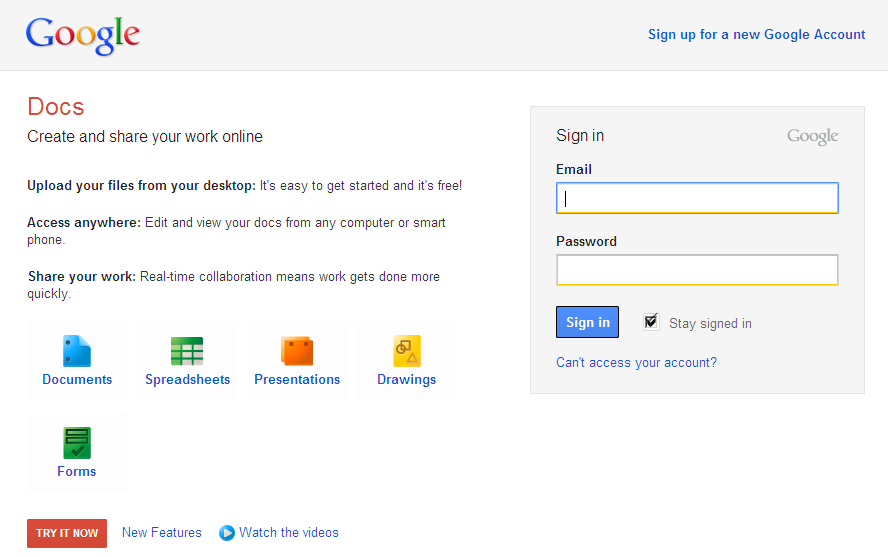Click the blue play icon beside Watch the videos
The width and height of the screenshot is (888, 557).
pyautogui.click(x=227, y=533)
